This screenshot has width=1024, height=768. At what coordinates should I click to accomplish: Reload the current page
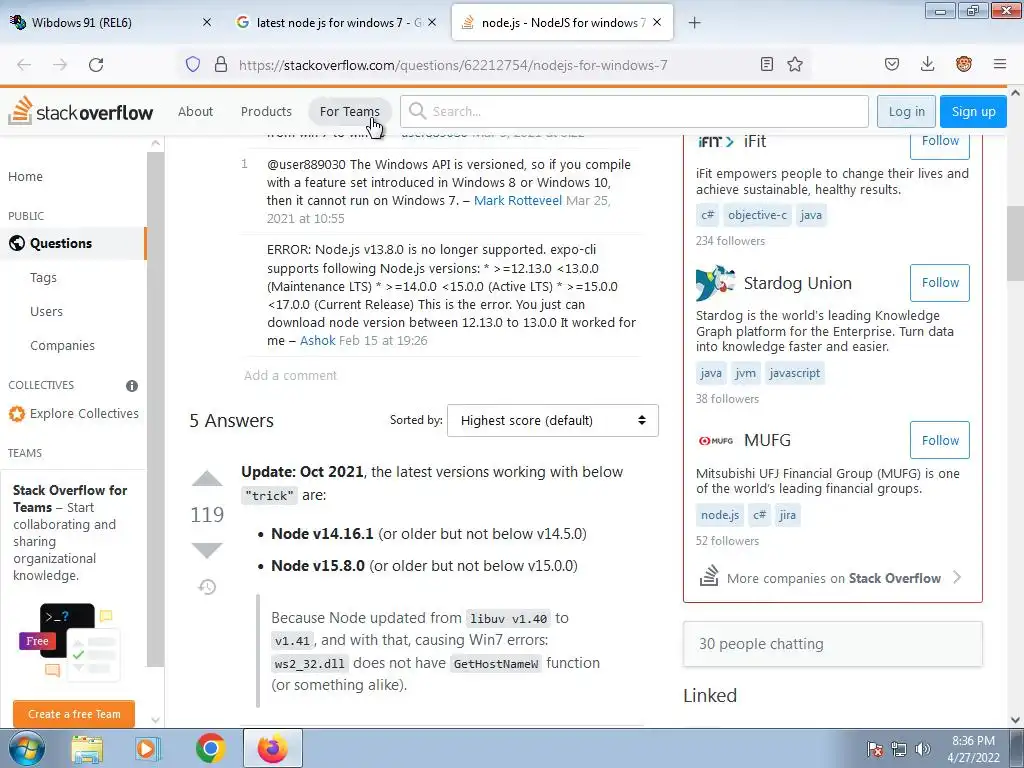click(x=96, y=65)
